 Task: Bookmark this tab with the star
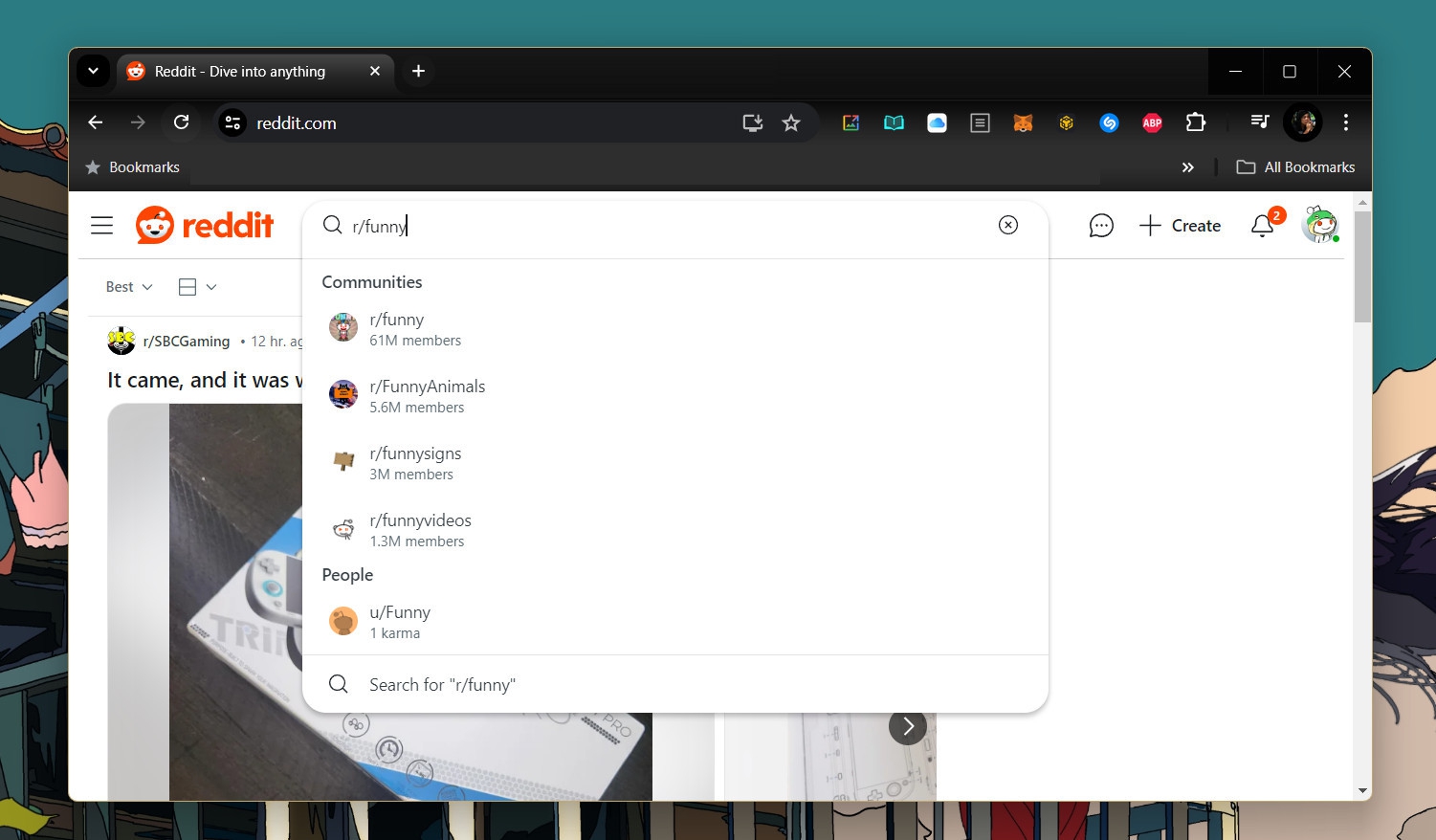click(x=791, y=122)
